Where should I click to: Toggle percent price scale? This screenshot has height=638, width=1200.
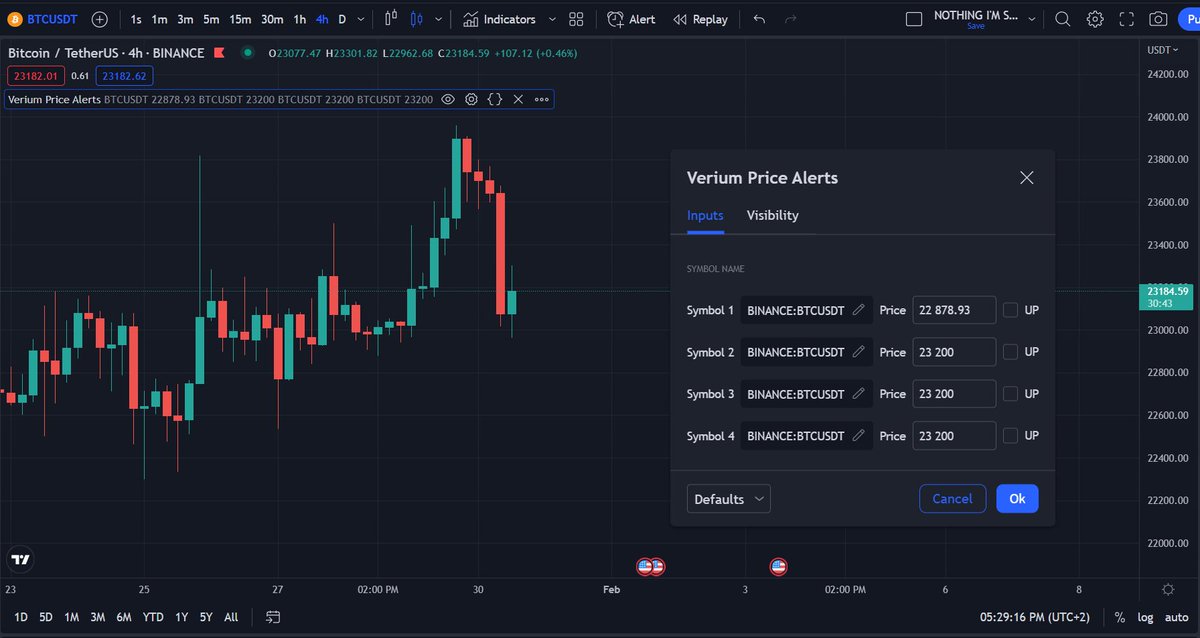click(x=1120, y=617)
